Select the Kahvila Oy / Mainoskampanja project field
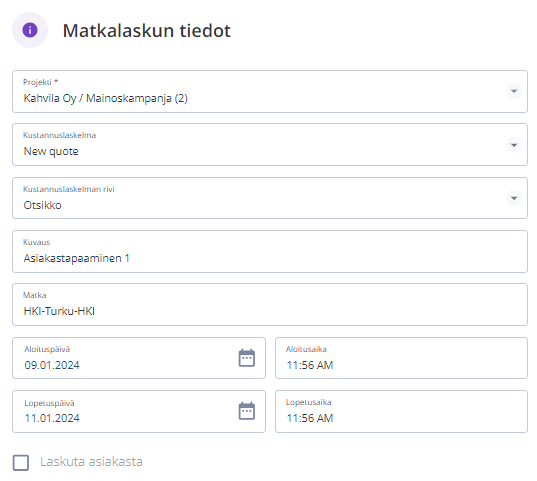Image resolution: width=537 pixels, height=481 pixels. tap(270, 91)
